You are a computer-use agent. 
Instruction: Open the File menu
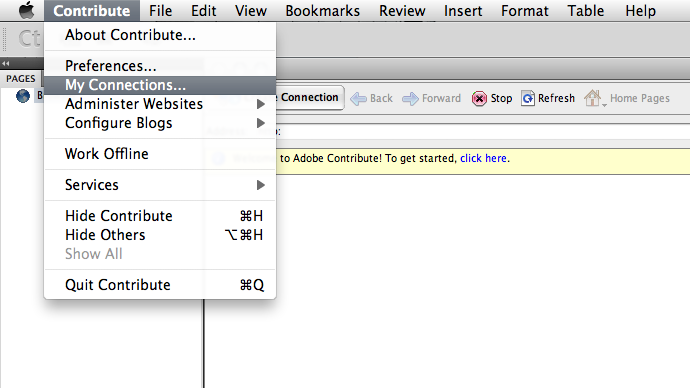[x=160, y=11]
